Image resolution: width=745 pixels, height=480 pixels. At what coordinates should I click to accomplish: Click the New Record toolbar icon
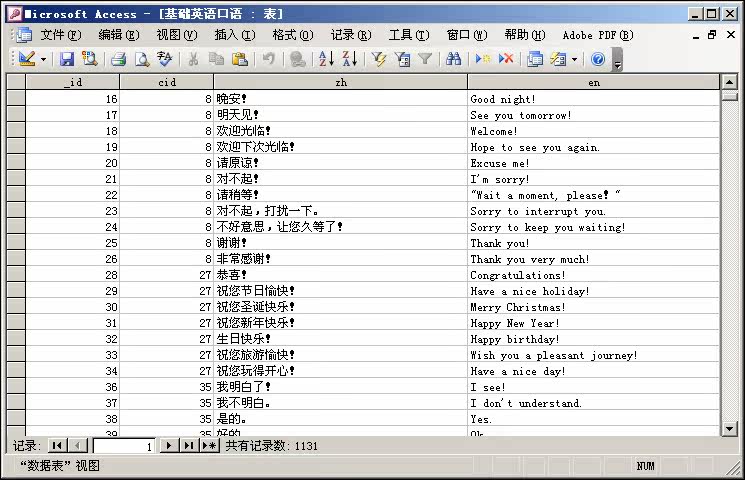click(x=483, y=59)
